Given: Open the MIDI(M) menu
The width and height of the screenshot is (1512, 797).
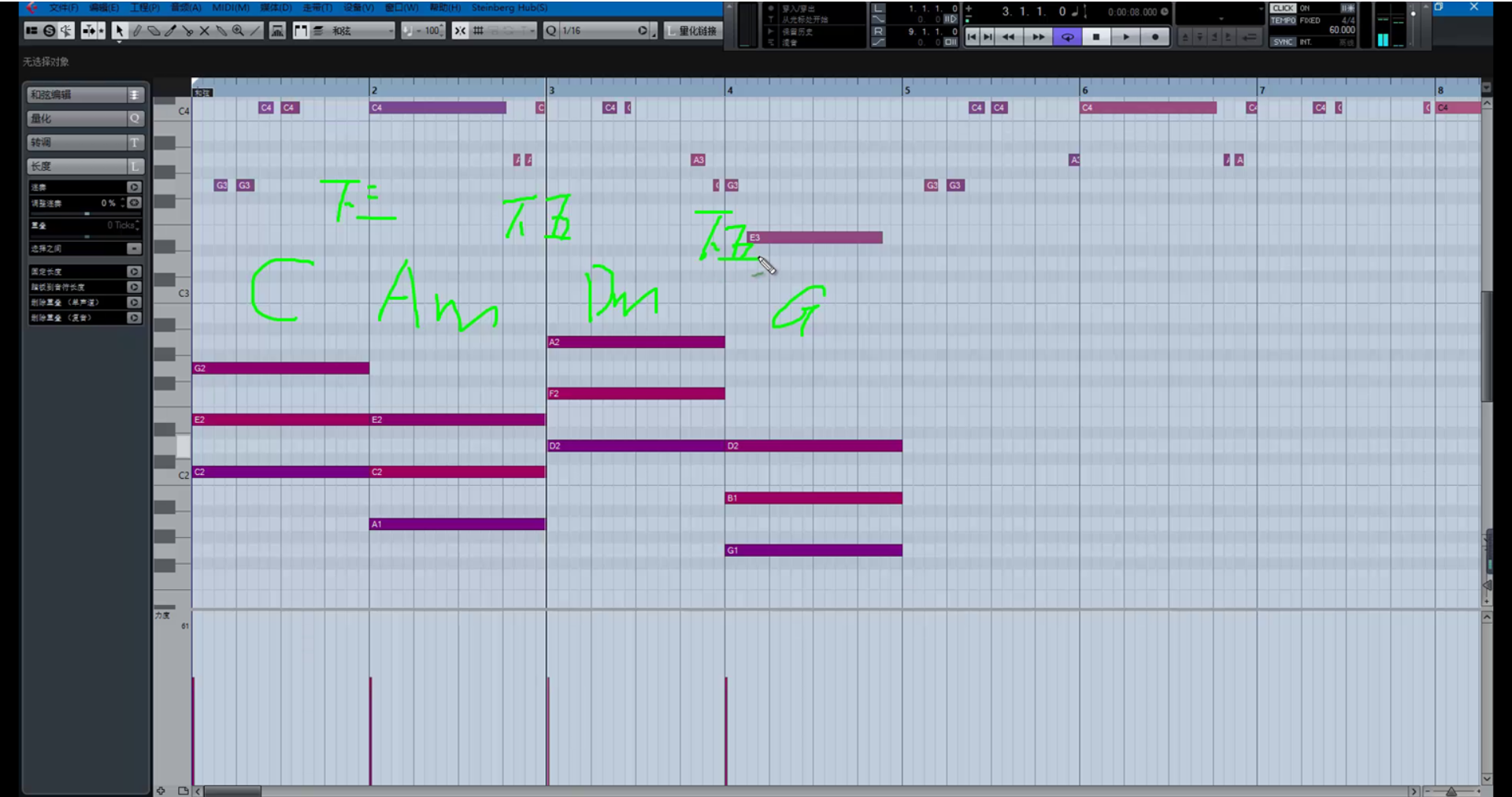Looking at the screenshot, I should pos(231,8).
